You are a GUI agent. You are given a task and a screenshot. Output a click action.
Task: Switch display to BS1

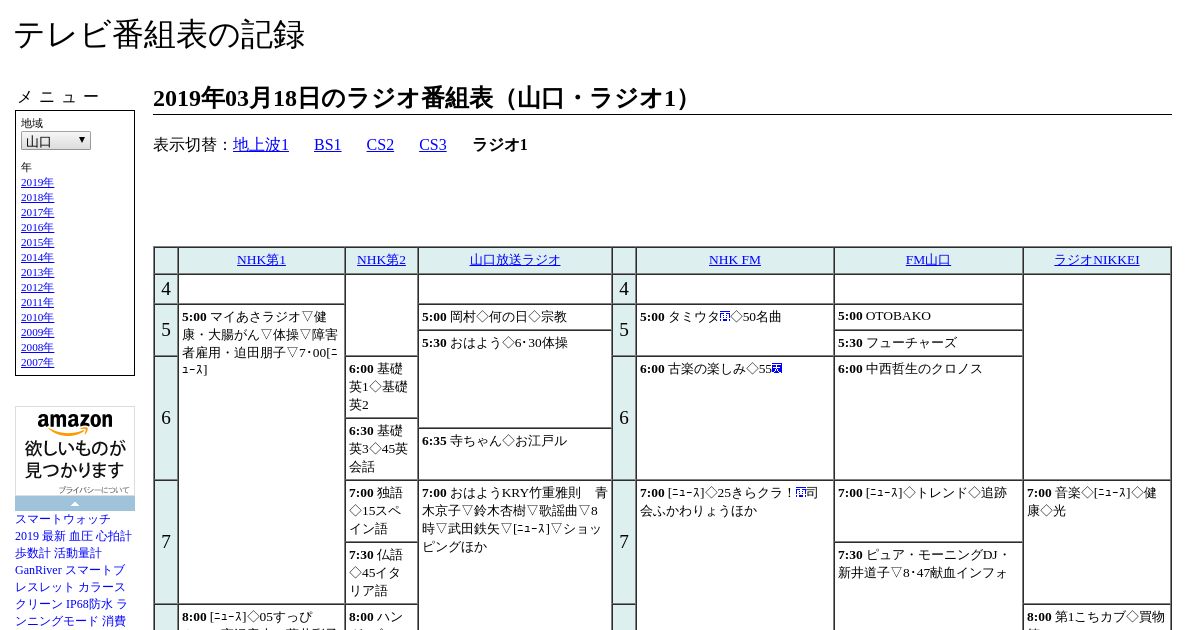[x=328, y=145]
